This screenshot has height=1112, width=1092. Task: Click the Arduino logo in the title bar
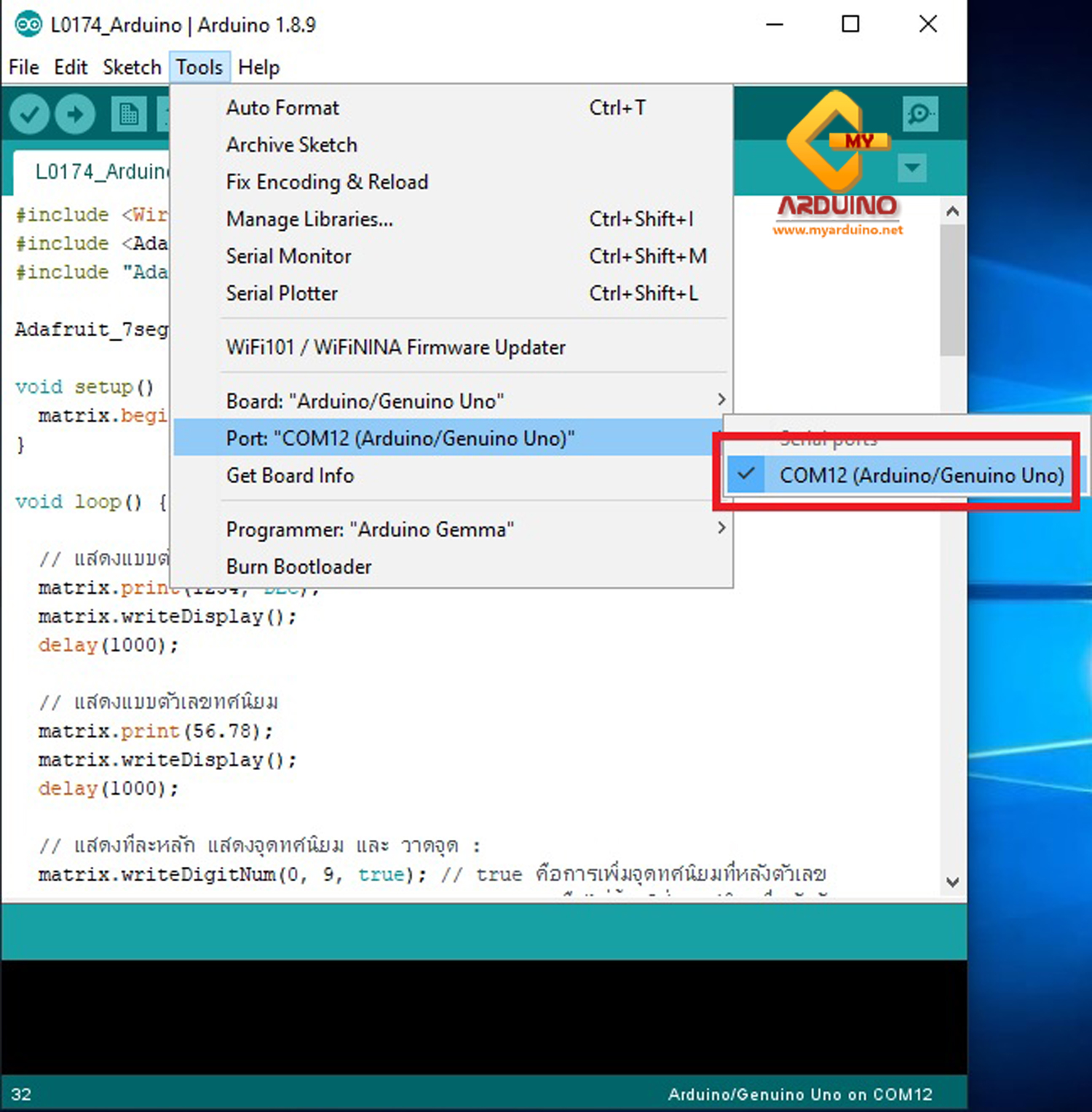28,24
